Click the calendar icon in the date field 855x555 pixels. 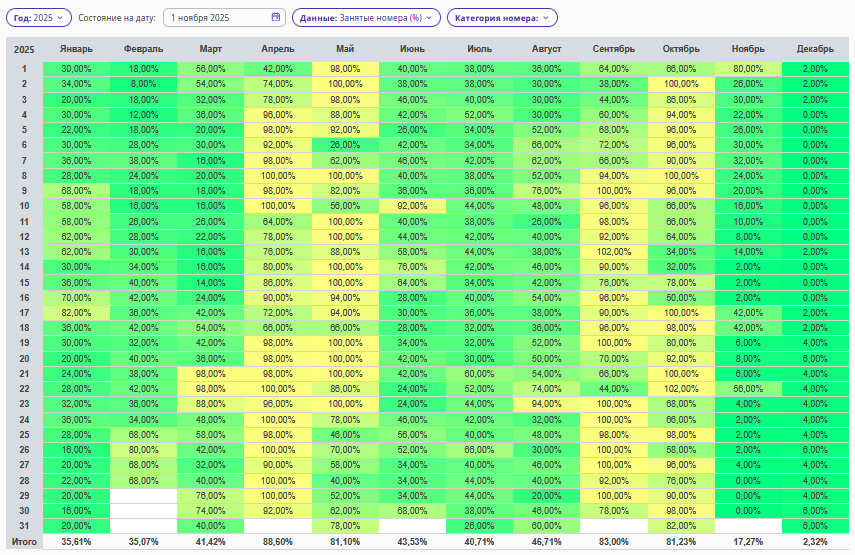(x=276, y=17)
